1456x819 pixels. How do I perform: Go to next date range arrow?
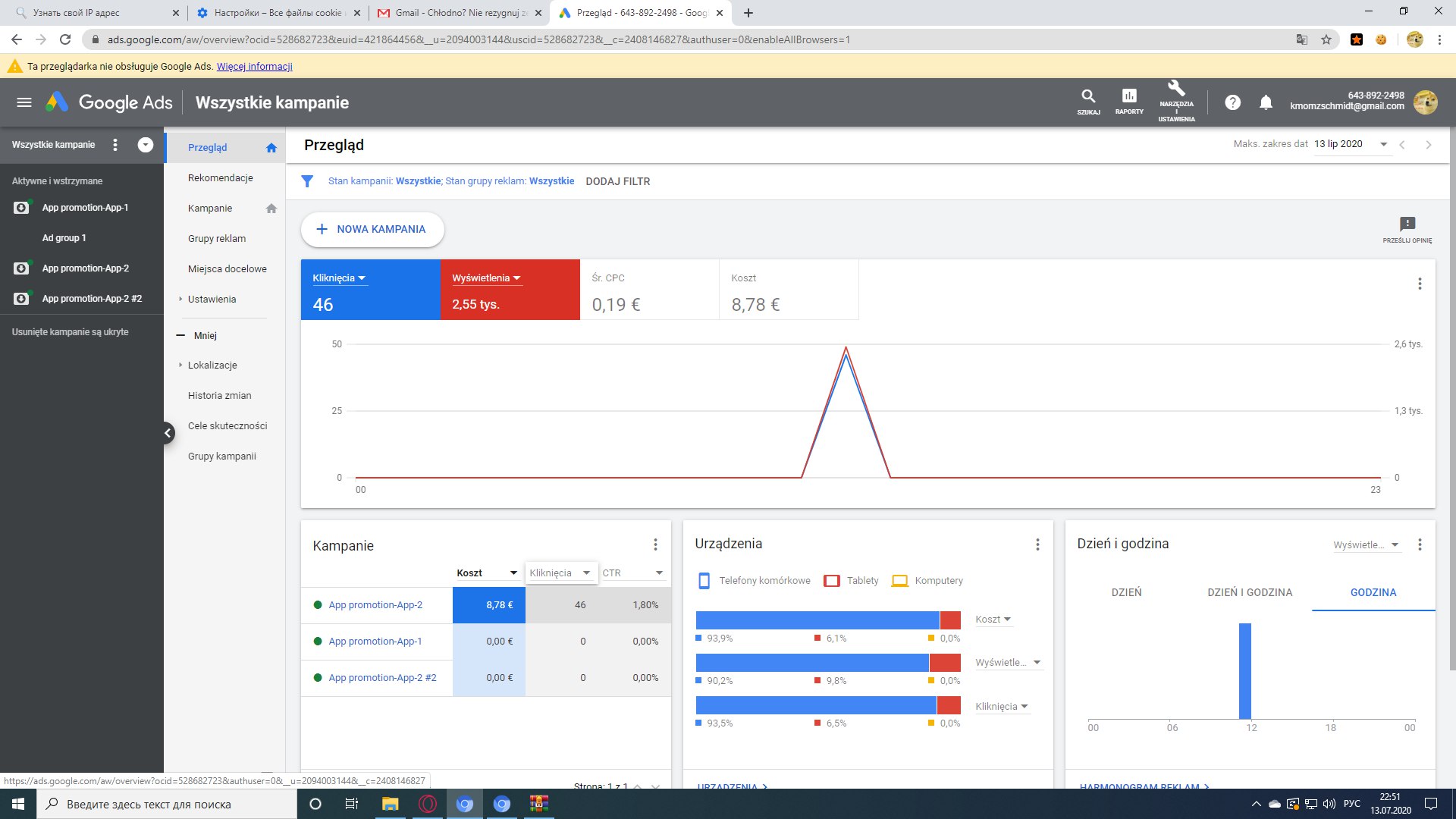point(1429,145)
